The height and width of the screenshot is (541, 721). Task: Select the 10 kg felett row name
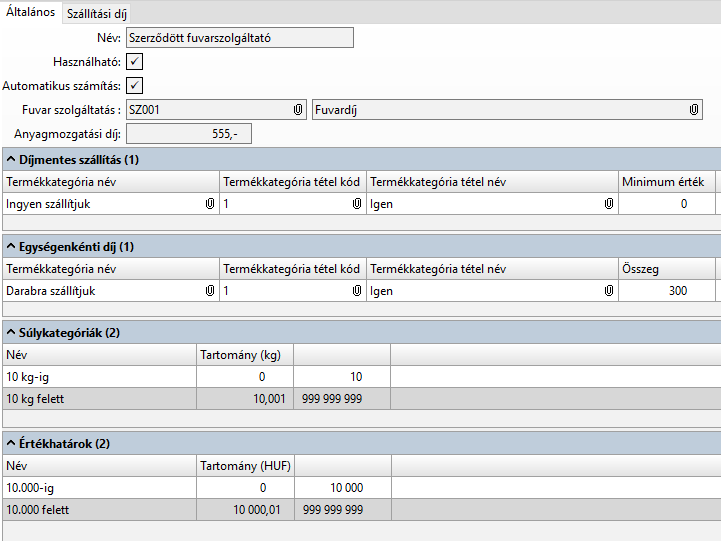click(99, 399)
